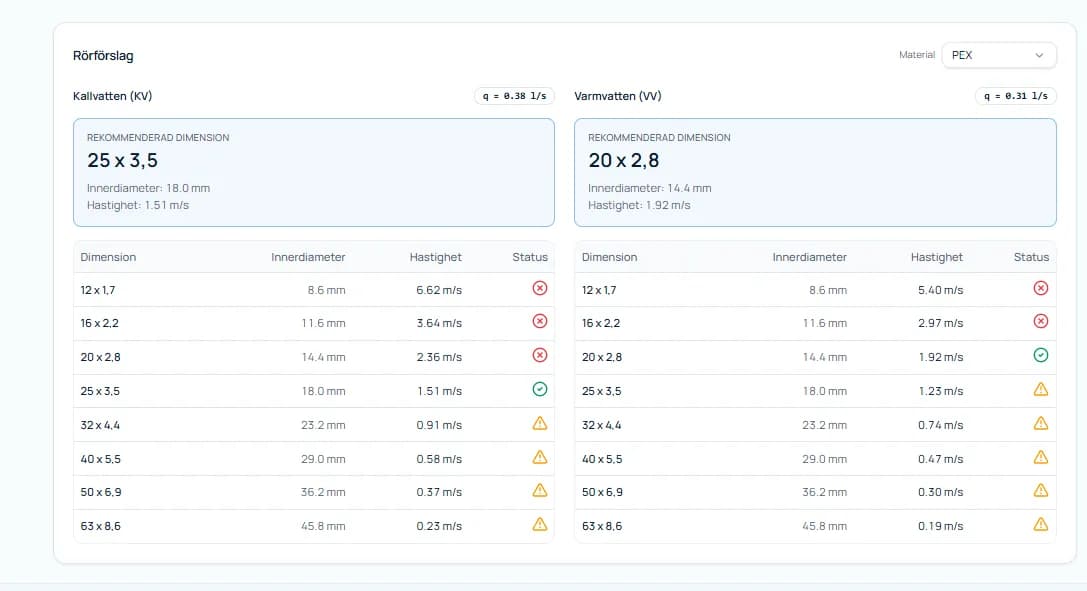
Task: Click red X status icon for Kallvatten 20 x 2,8
Action: [539, 355]
